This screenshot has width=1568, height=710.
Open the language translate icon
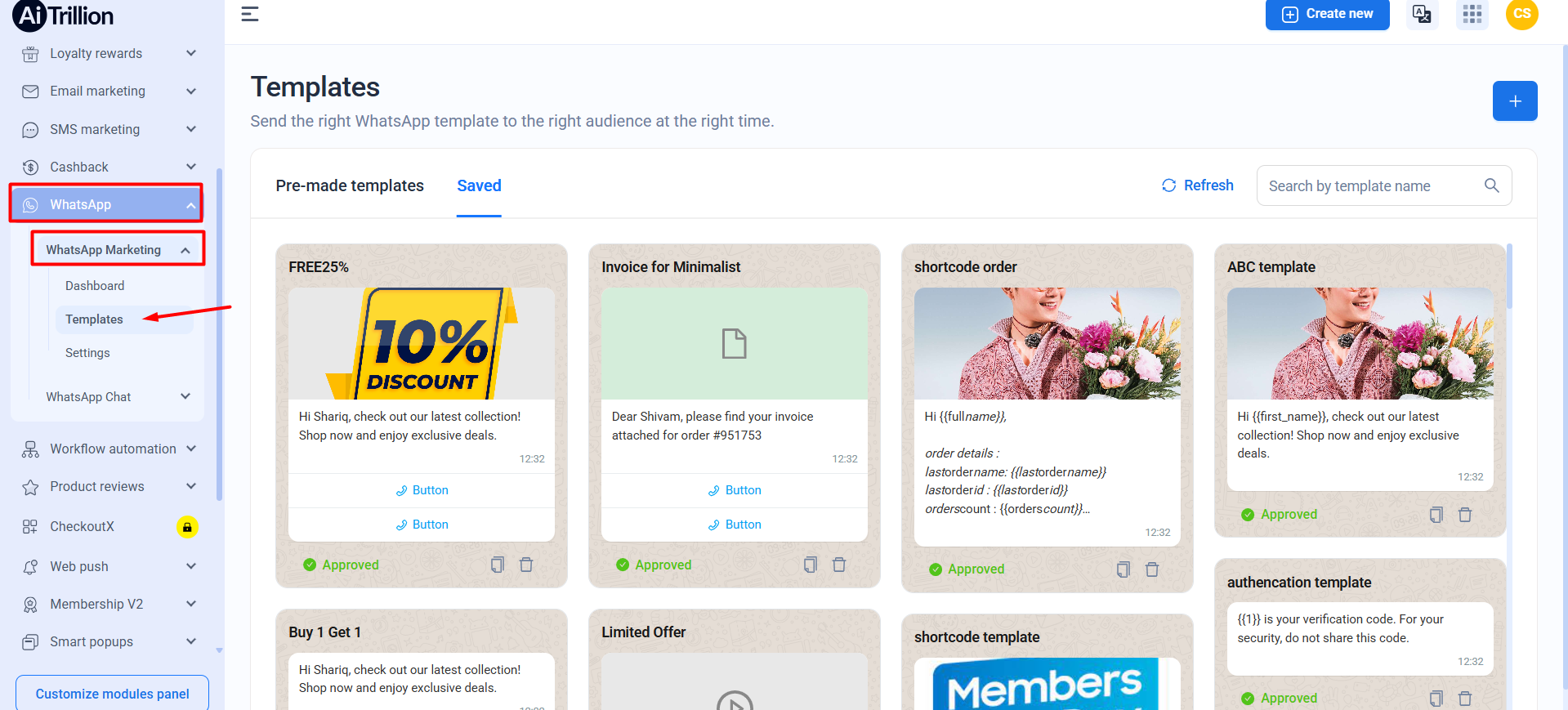pyautogui.click(x=1422, y=14)
